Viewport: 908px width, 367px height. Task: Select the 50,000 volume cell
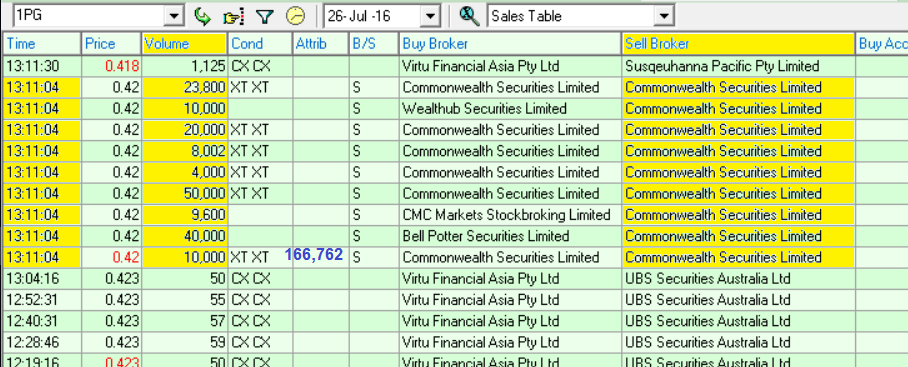(x=184, y=193)
